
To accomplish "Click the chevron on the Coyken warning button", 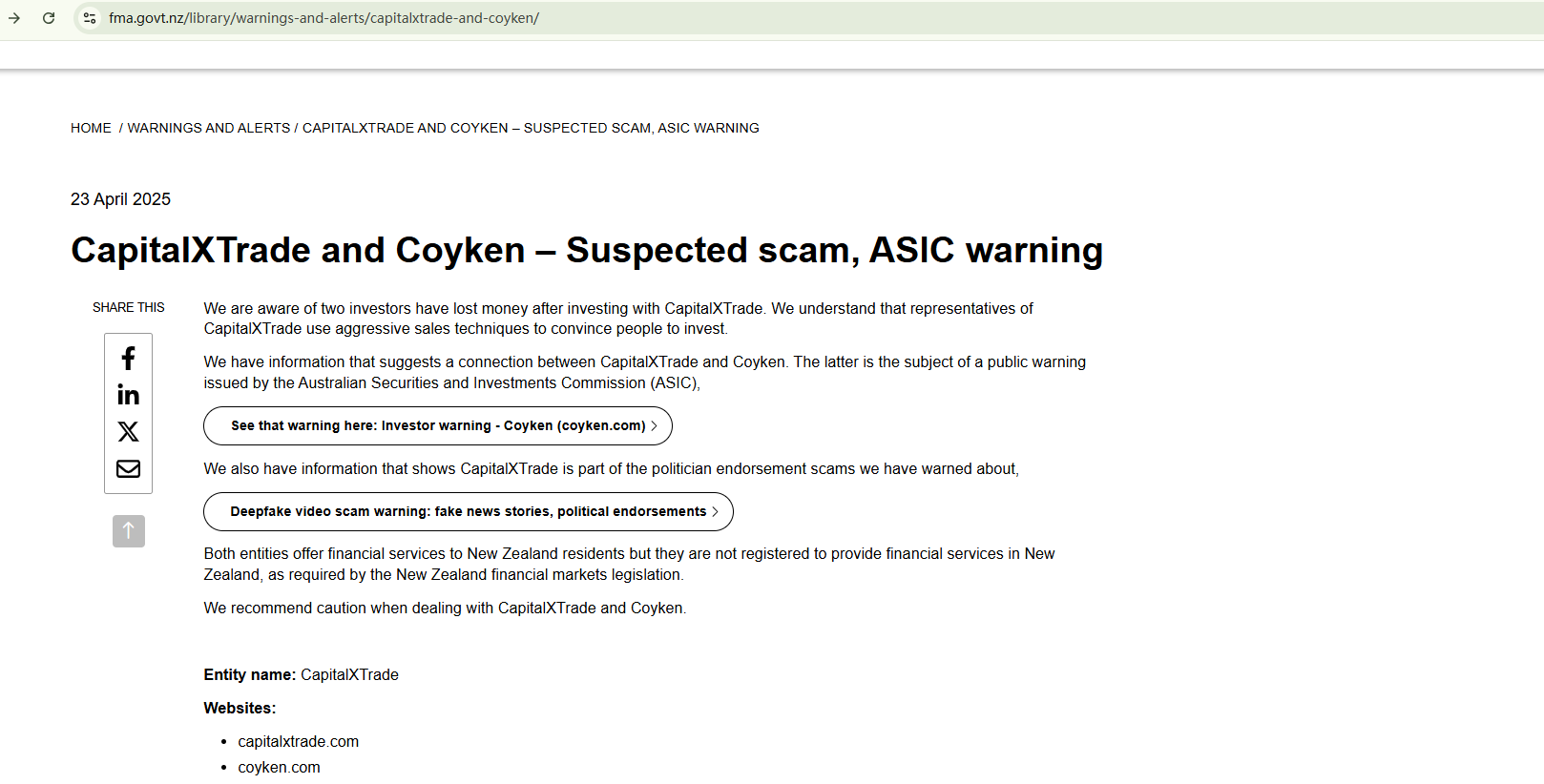I will (655, 426).
